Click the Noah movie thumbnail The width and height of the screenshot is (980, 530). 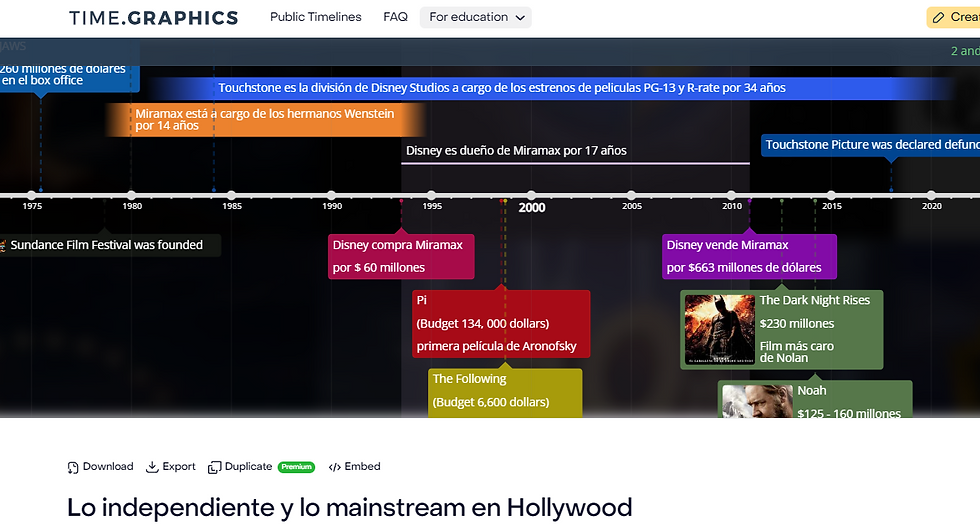(x=757, y=401)
